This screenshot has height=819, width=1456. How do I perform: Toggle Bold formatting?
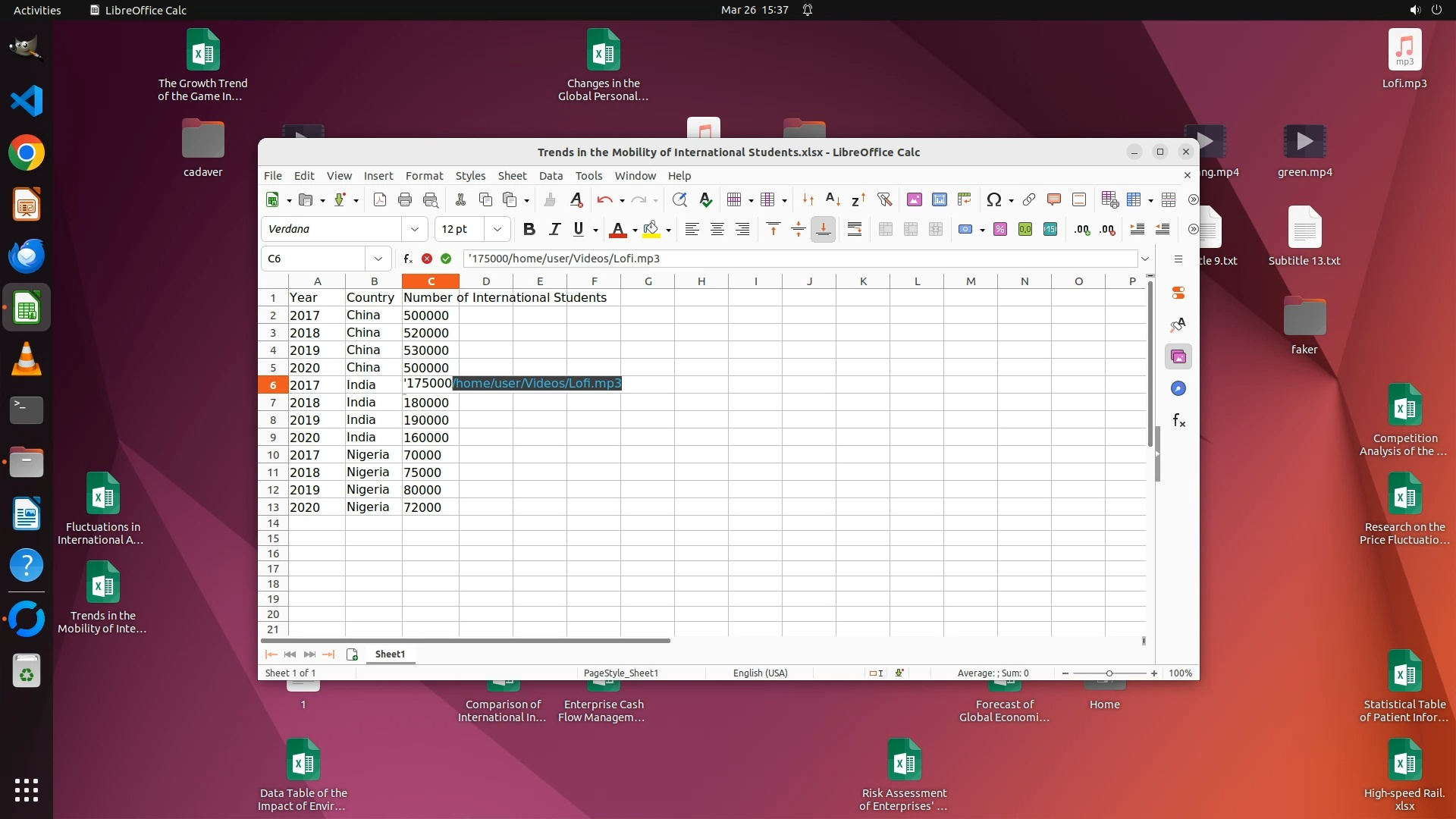click(x=529, y=229)
